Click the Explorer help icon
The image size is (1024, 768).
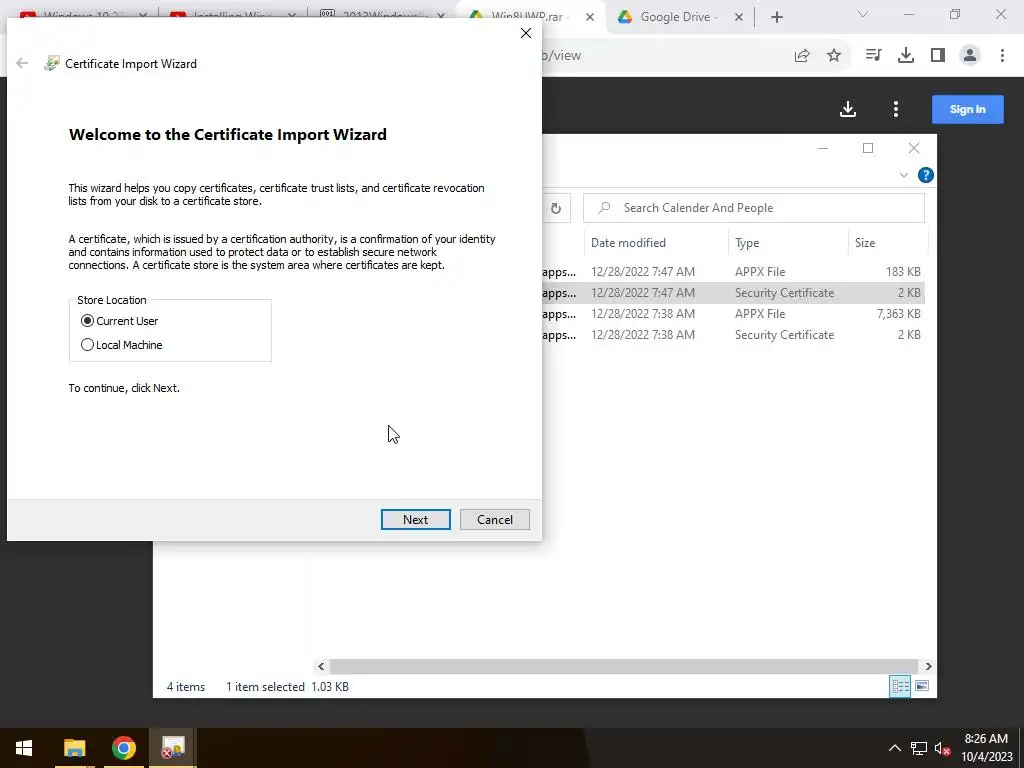[x=925, y=175]
